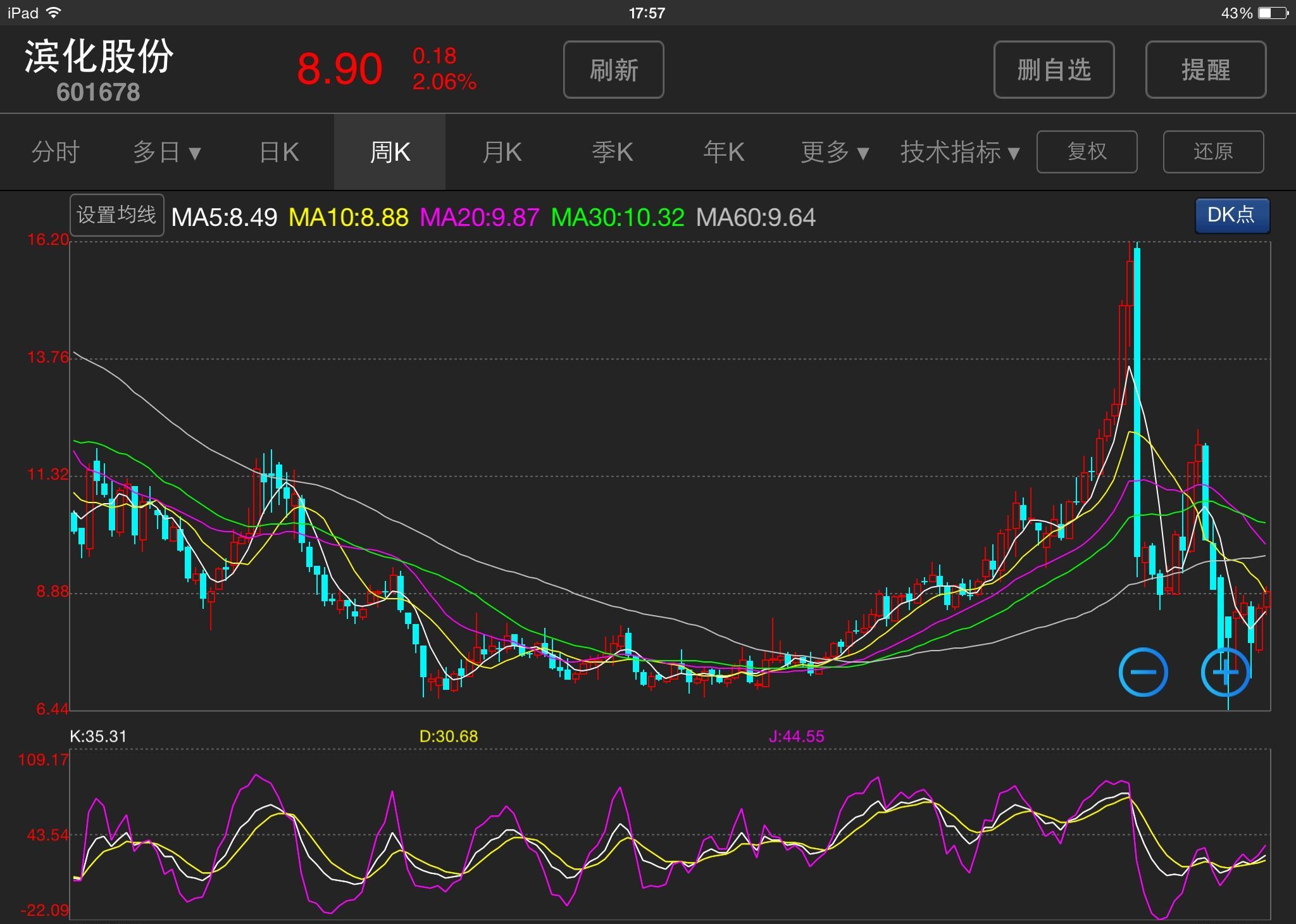Tap the MA10:8.88 yellow label
This screenshot has width=1296, height=924.
click(349, 218)
